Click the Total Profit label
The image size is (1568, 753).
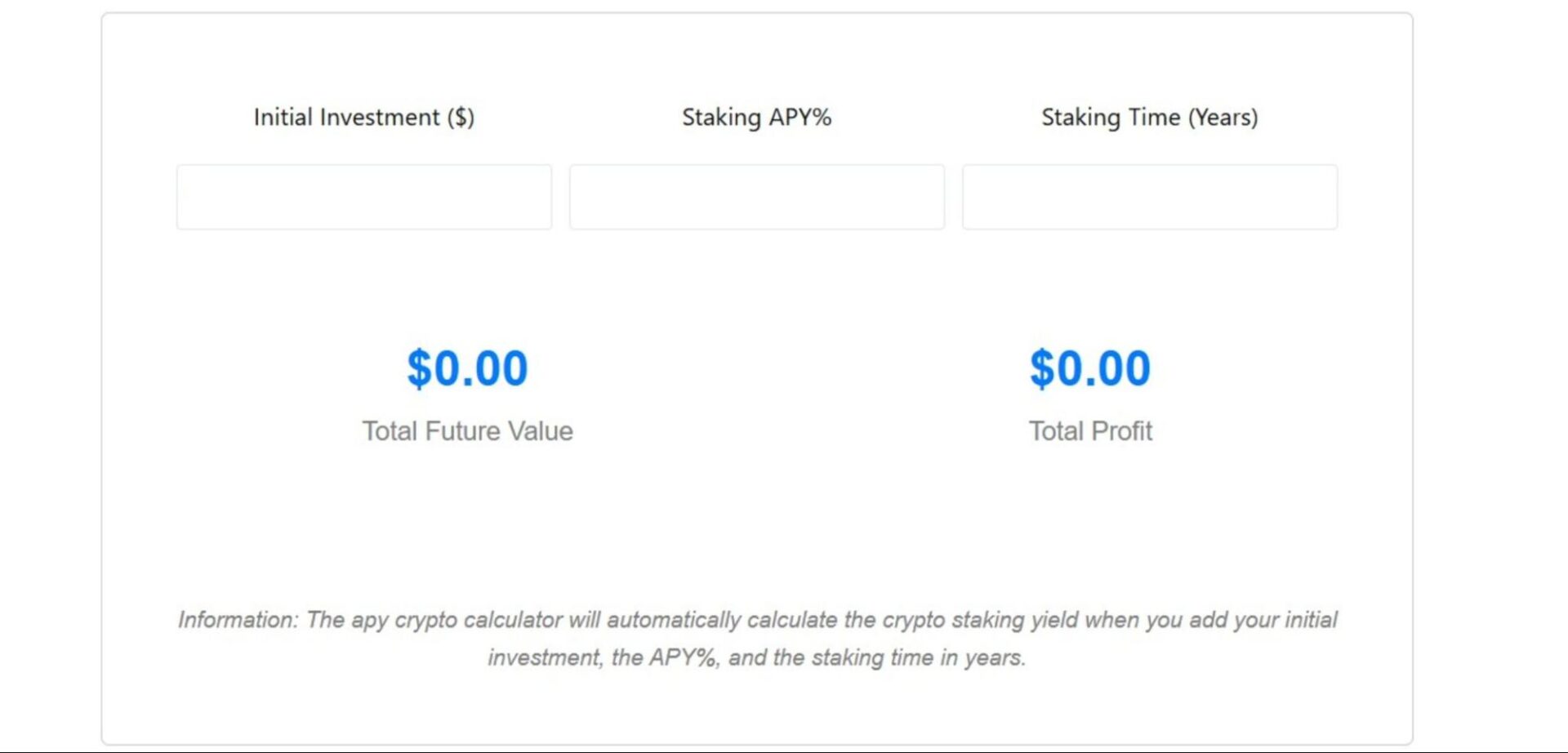pos(1090,430)
